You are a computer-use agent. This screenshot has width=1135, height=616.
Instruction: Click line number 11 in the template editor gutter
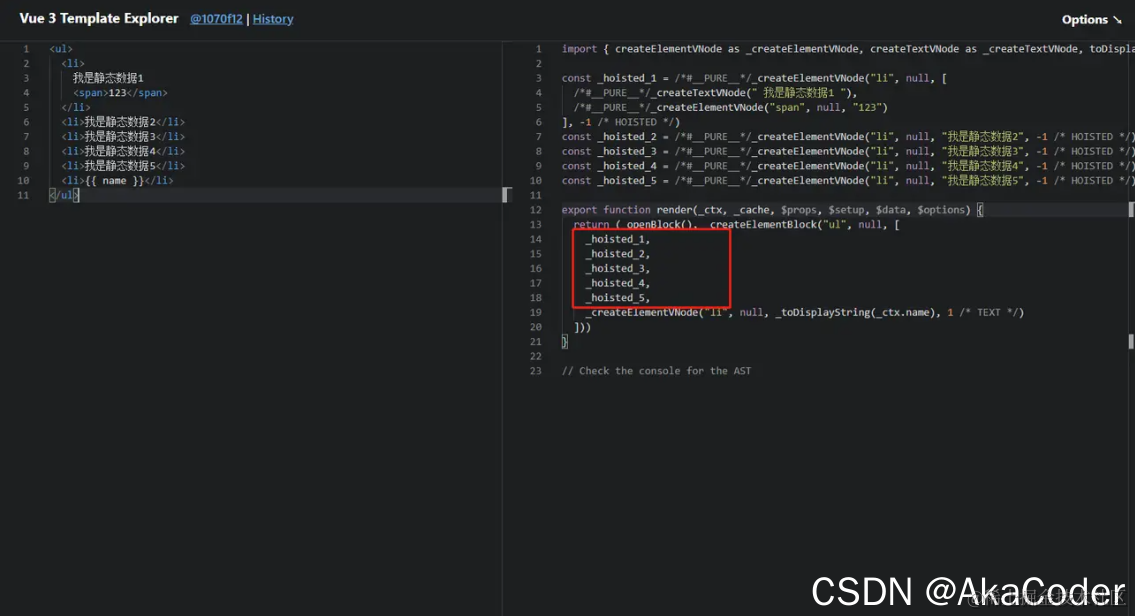point(23,195)
